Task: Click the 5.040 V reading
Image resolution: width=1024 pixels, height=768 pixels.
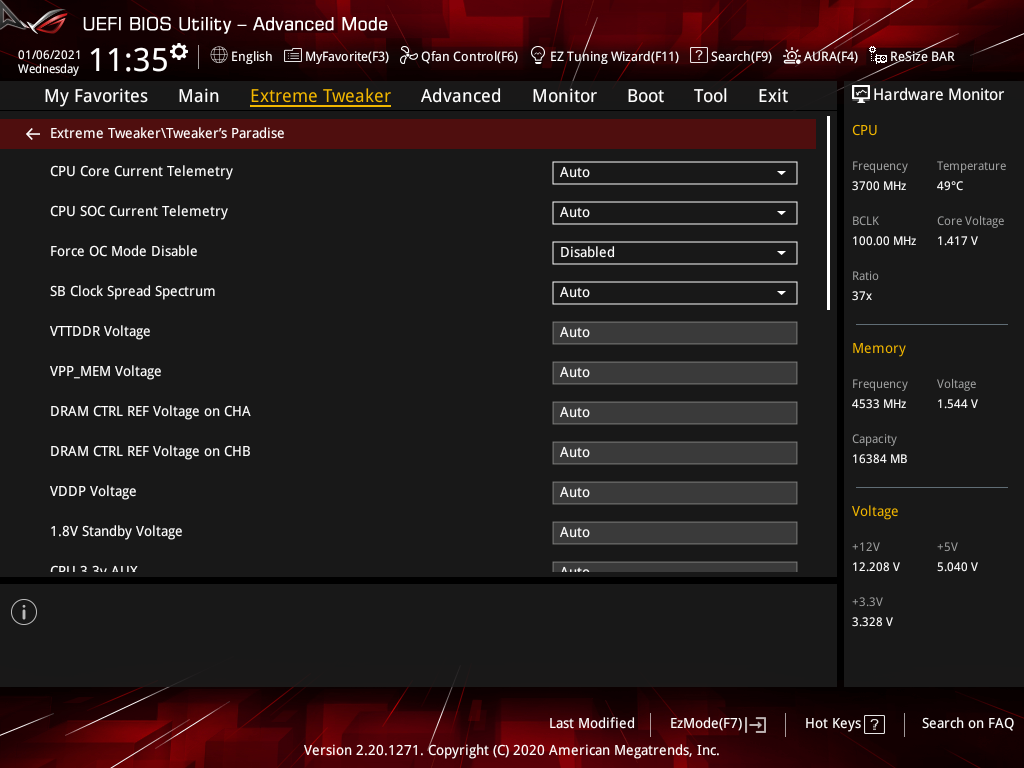Action: 957,567
